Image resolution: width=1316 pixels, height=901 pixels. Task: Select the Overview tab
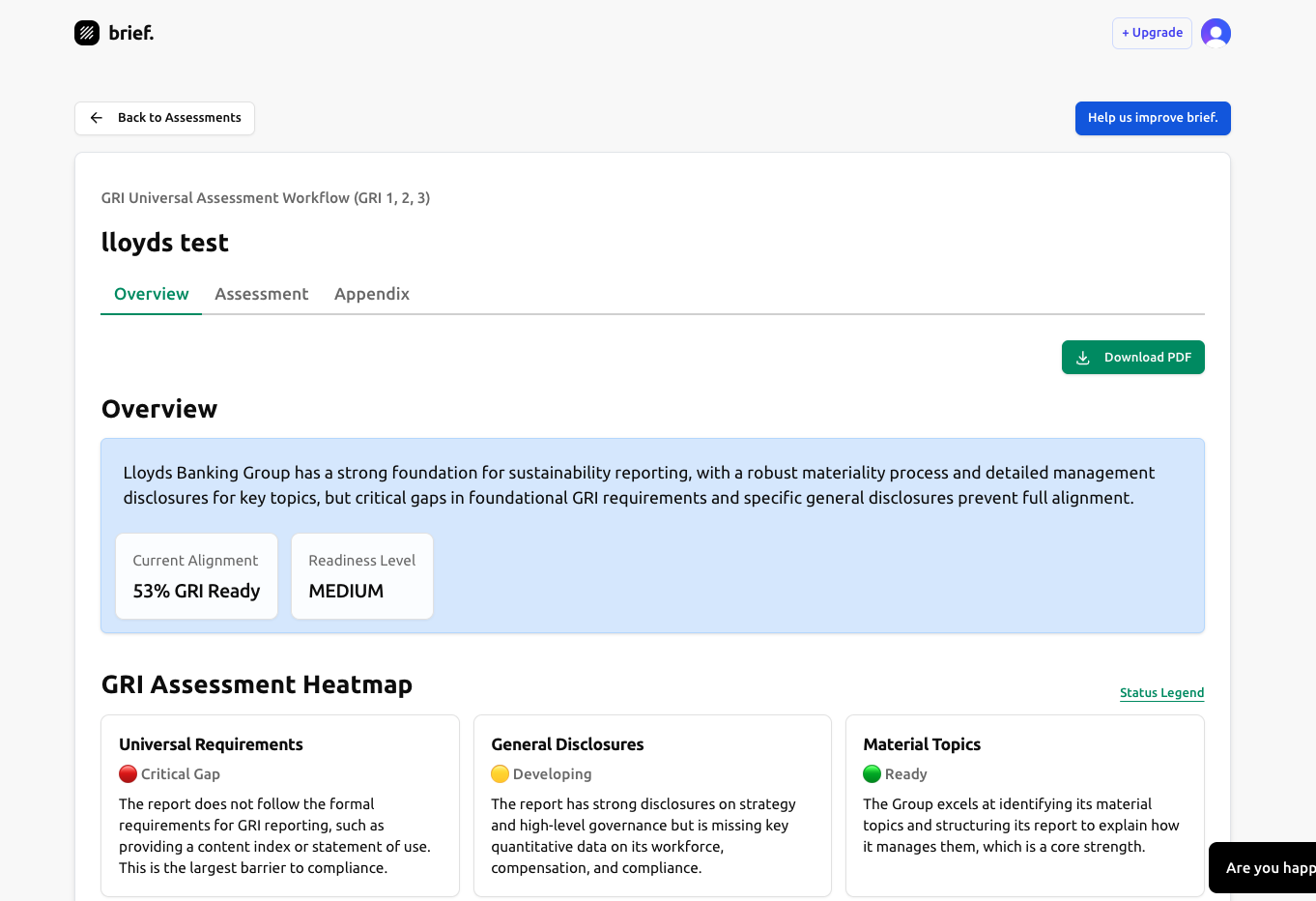[x=151, y=294]
